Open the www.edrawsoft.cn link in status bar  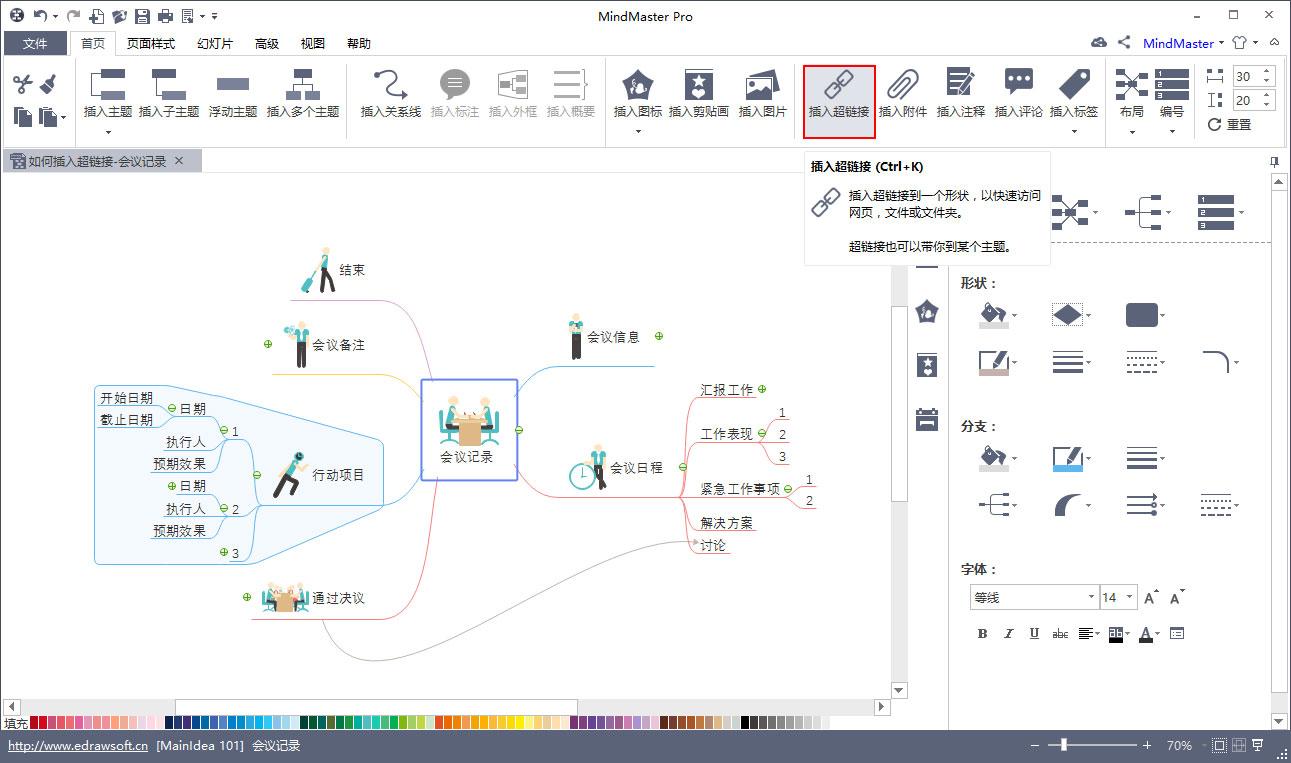pyautogui.click(x=78, y=746)
